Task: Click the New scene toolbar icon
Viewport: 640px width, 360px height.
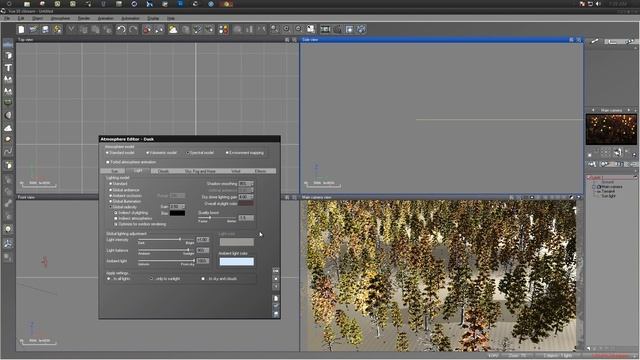Action: (x=21, y=29)
